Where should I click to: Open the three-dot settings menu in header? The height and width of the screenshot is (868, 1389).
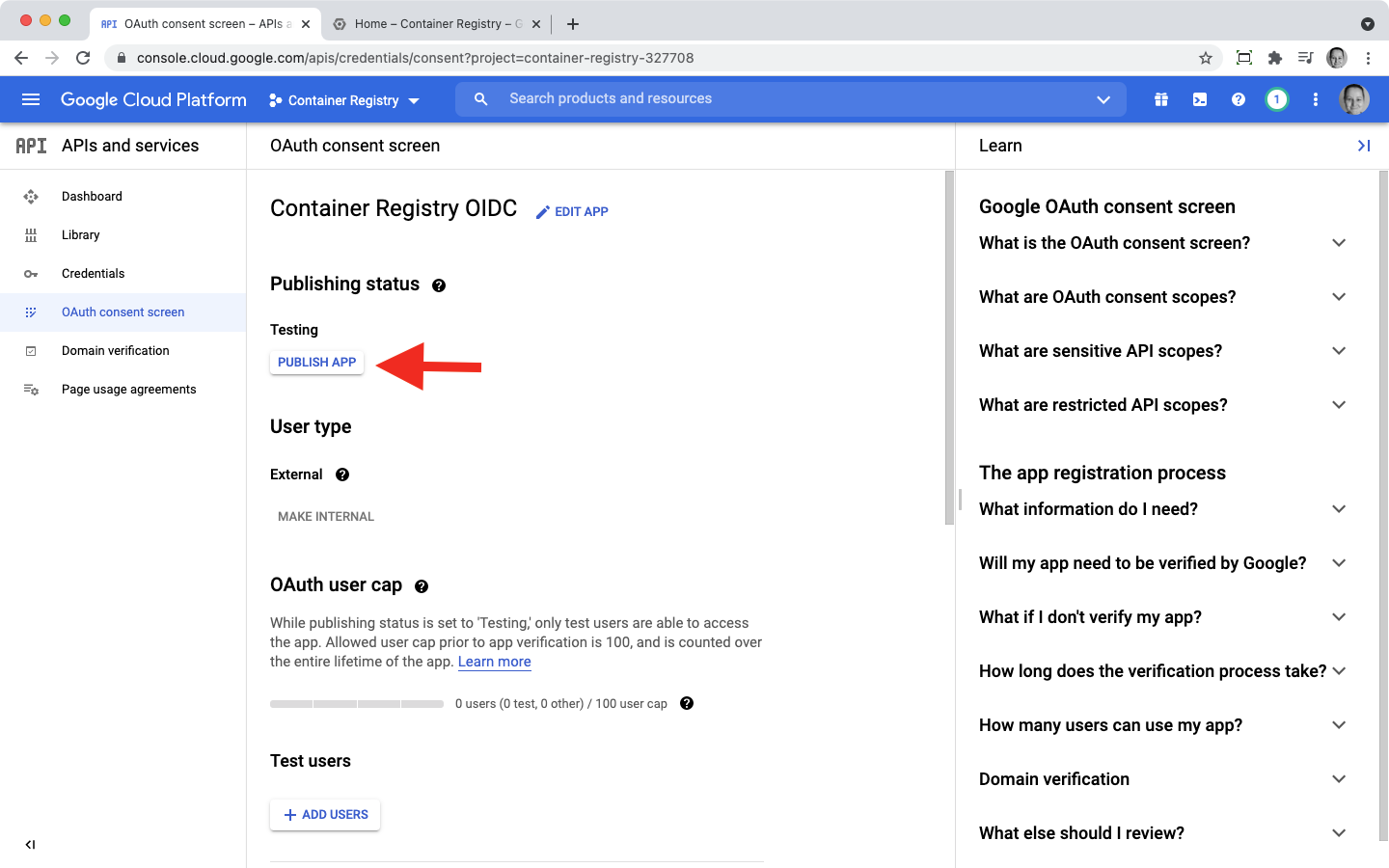click(x=1316, y=99)
